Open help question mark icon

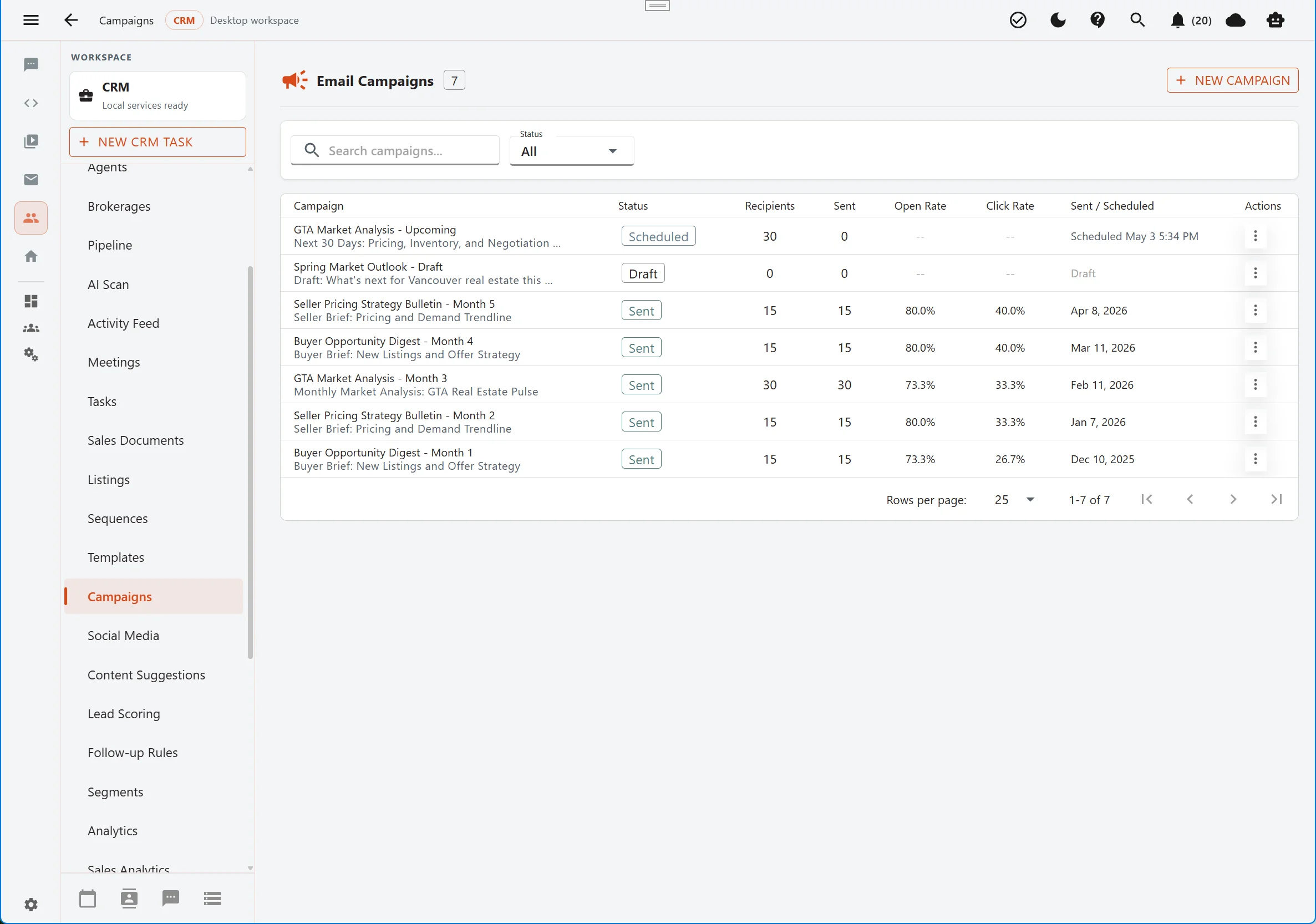[1097, 20]
